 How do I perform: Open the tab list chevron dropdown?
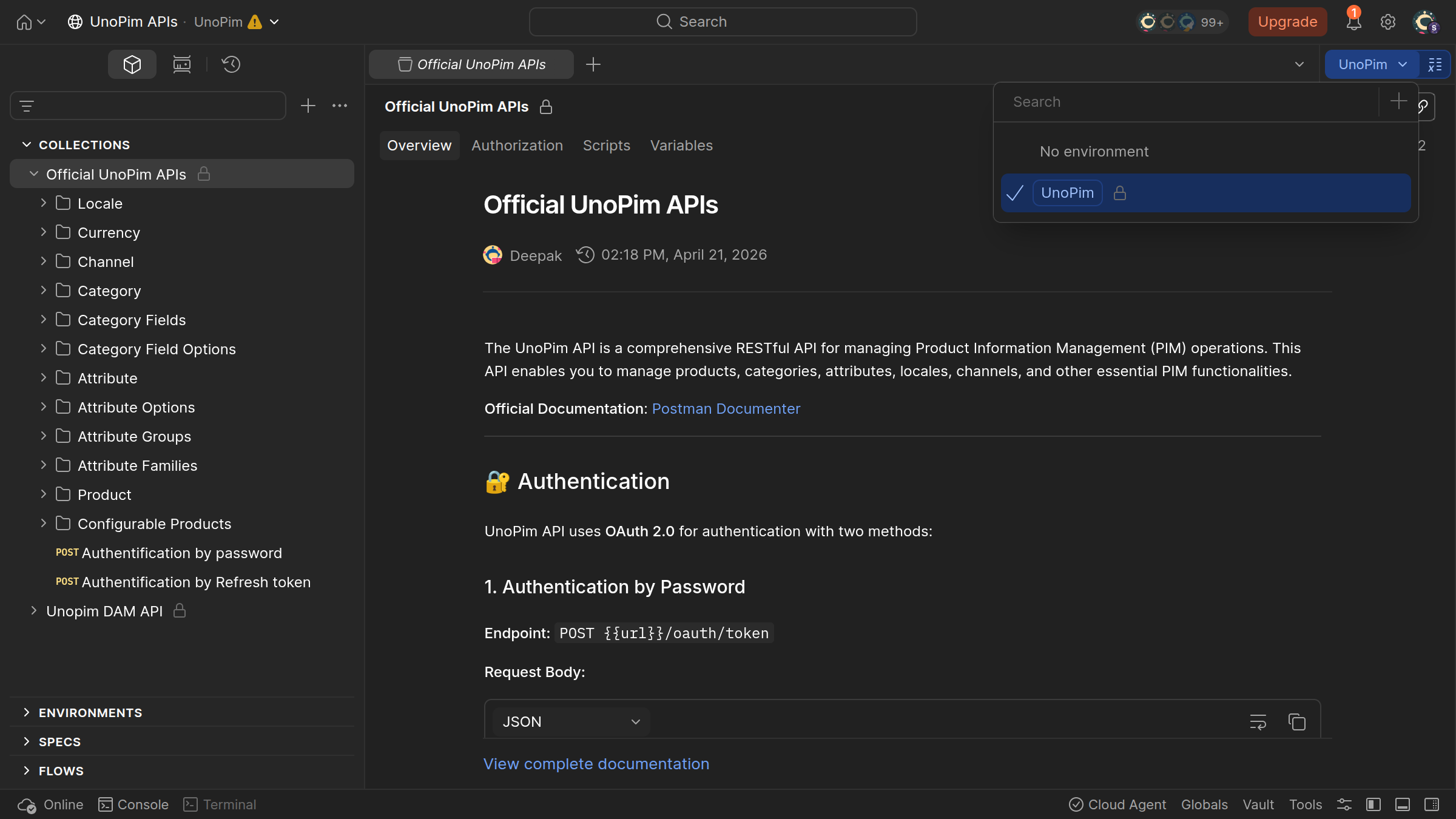1299,64
